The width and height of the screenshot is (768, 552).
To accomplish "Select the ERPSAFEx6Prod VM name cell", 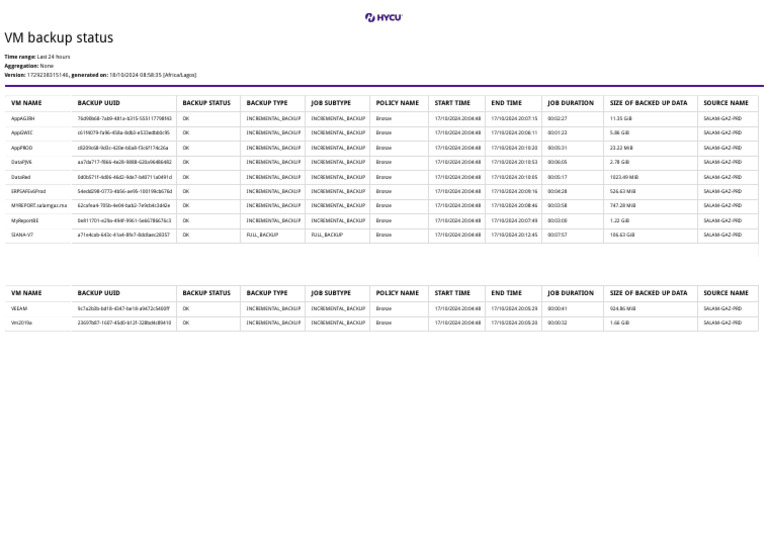I will point(28,192).
